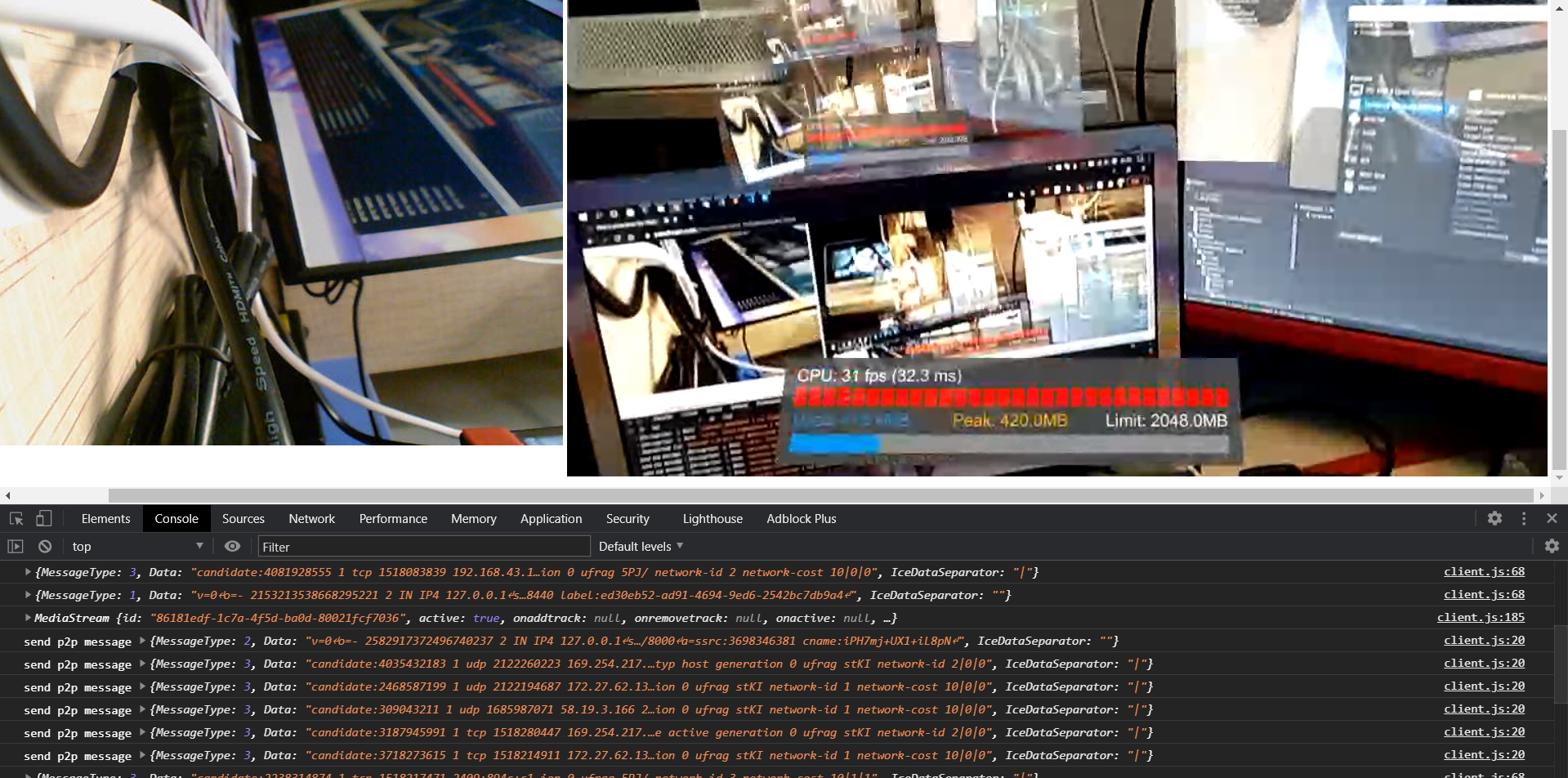Expand the MediaStream object entry
The width and height of the screenshot is (1568, 778).
pyautogui.click(x=28, y=618)
